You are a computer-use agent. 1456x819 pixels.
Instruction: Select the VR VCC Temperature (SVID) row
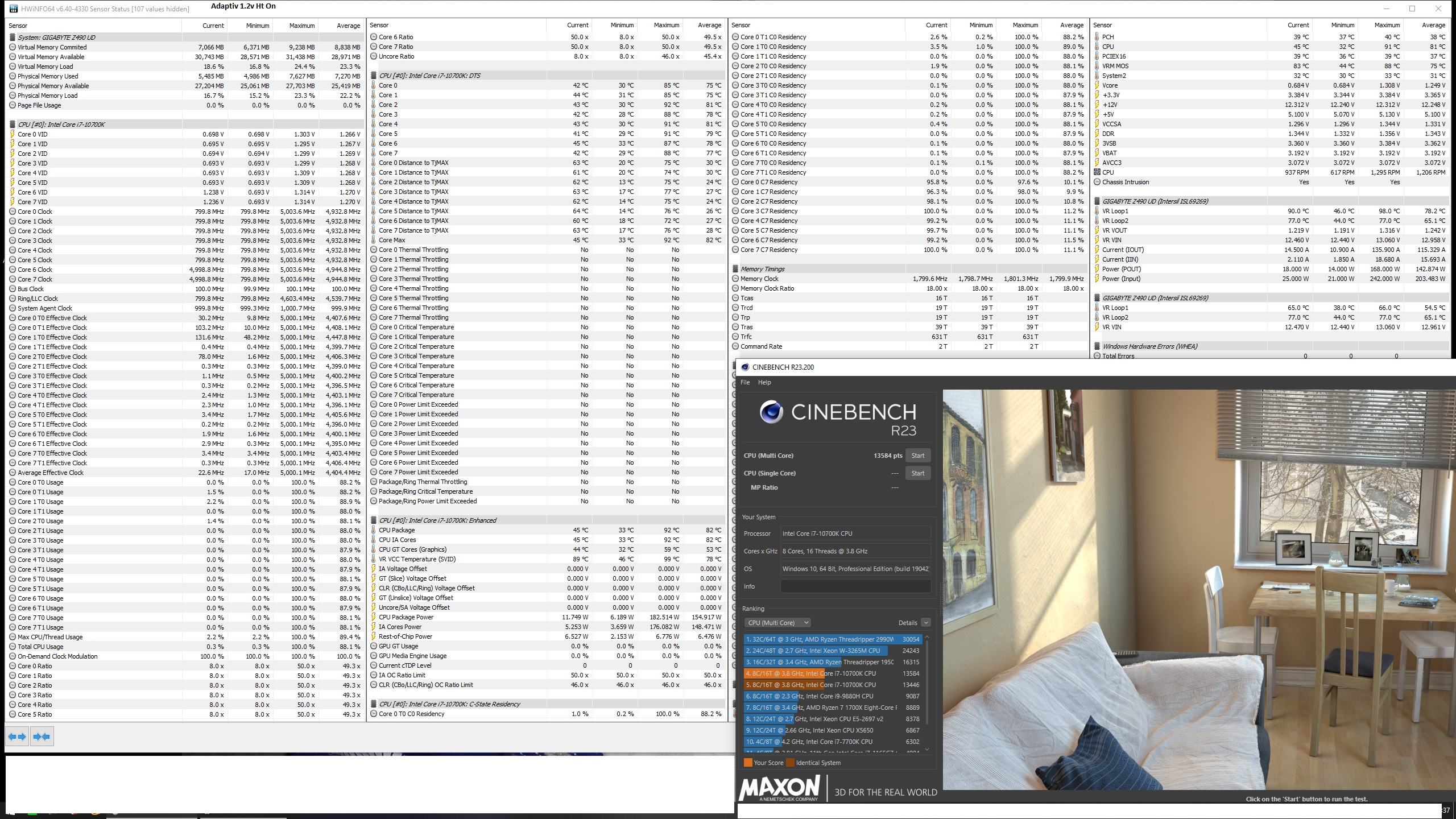click(547, 559)
